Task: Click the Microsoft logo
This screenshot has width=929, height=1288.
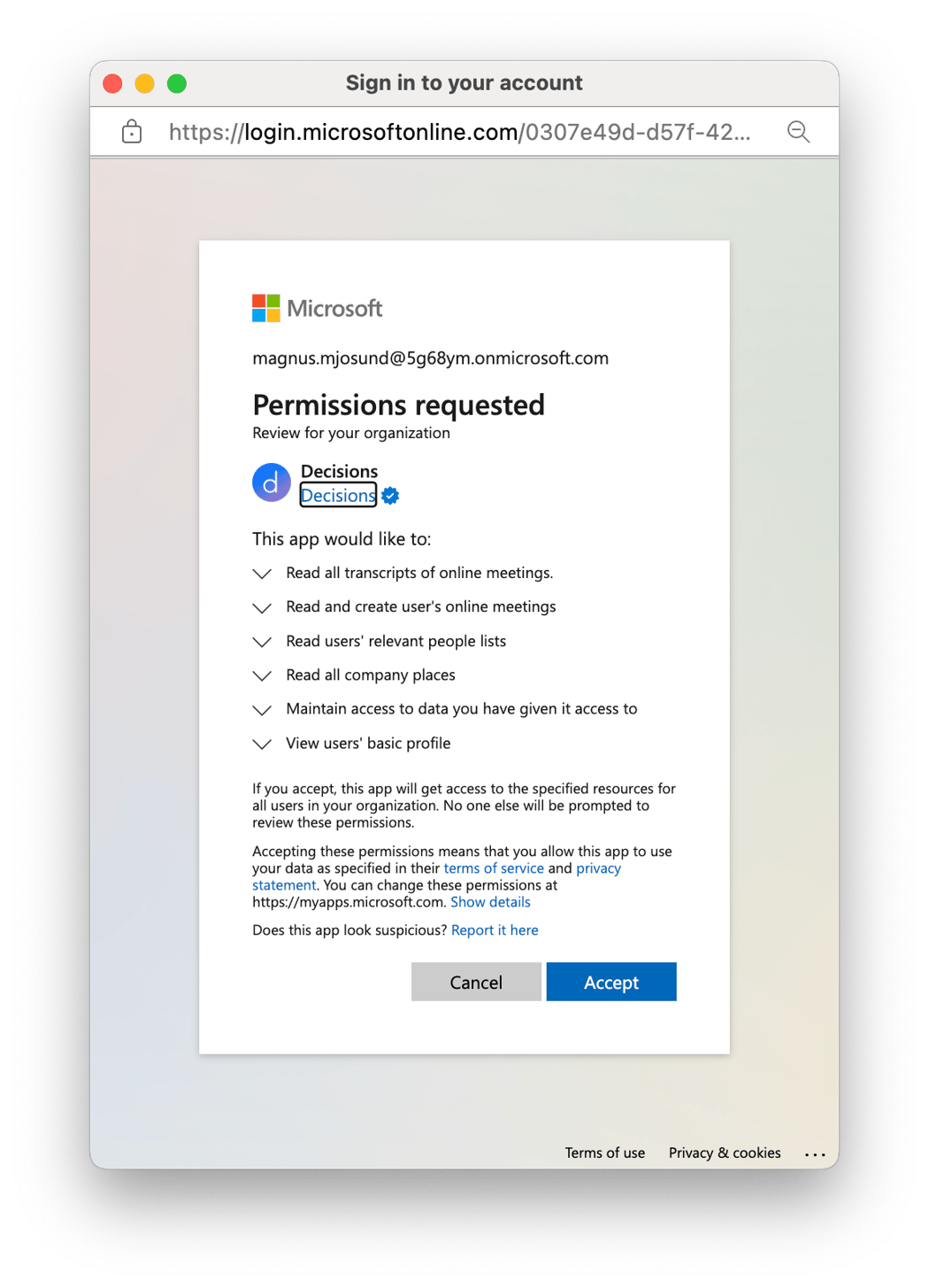Action: [317, 307]
